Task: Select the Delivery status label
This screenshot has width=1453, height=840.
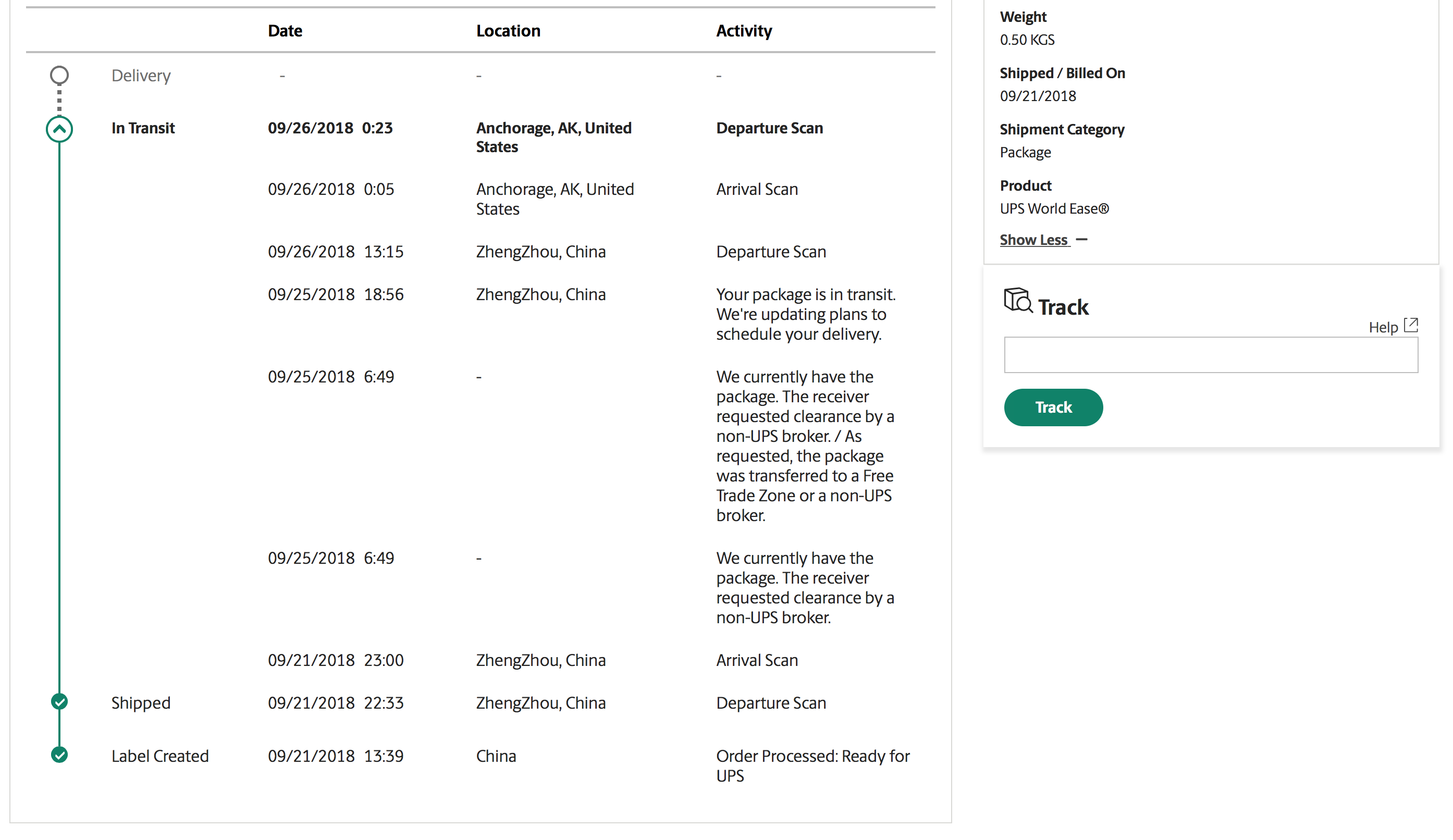Action: tap(141, 76)
